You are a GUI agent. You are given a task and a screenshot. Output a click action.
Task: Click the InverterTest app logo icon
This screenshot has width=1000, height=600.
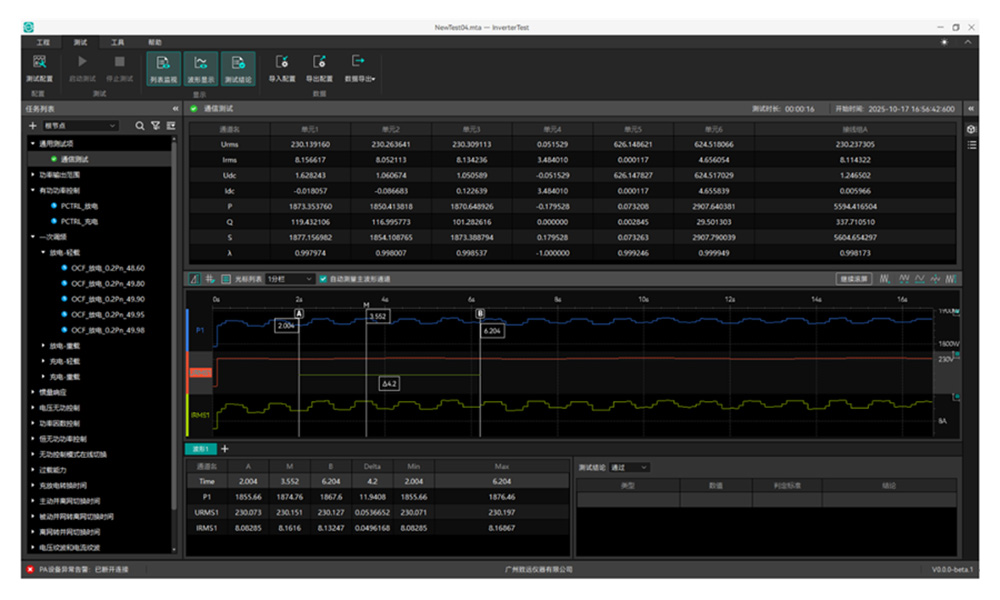coord(29,27)
